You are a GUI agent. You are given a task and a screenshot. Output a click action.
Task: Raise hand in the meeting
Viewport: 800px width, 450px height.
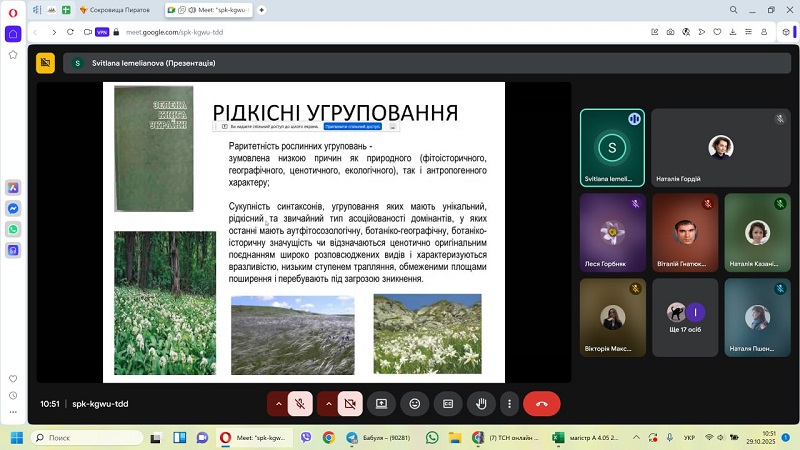pyautogui.click(x=481, y=404)
